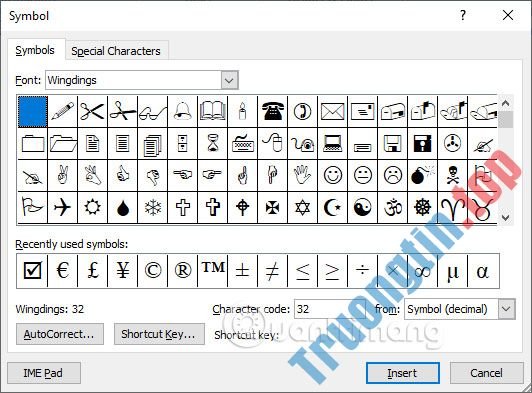Close the Symbol dialog with X
The width and height of the screenshot is (532, 393).
pos(508,15)
